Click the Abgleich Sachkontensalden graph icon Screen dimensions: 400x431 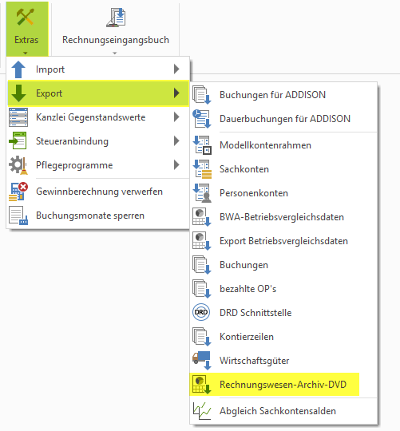pyautogui.click(x=202, y=411)
